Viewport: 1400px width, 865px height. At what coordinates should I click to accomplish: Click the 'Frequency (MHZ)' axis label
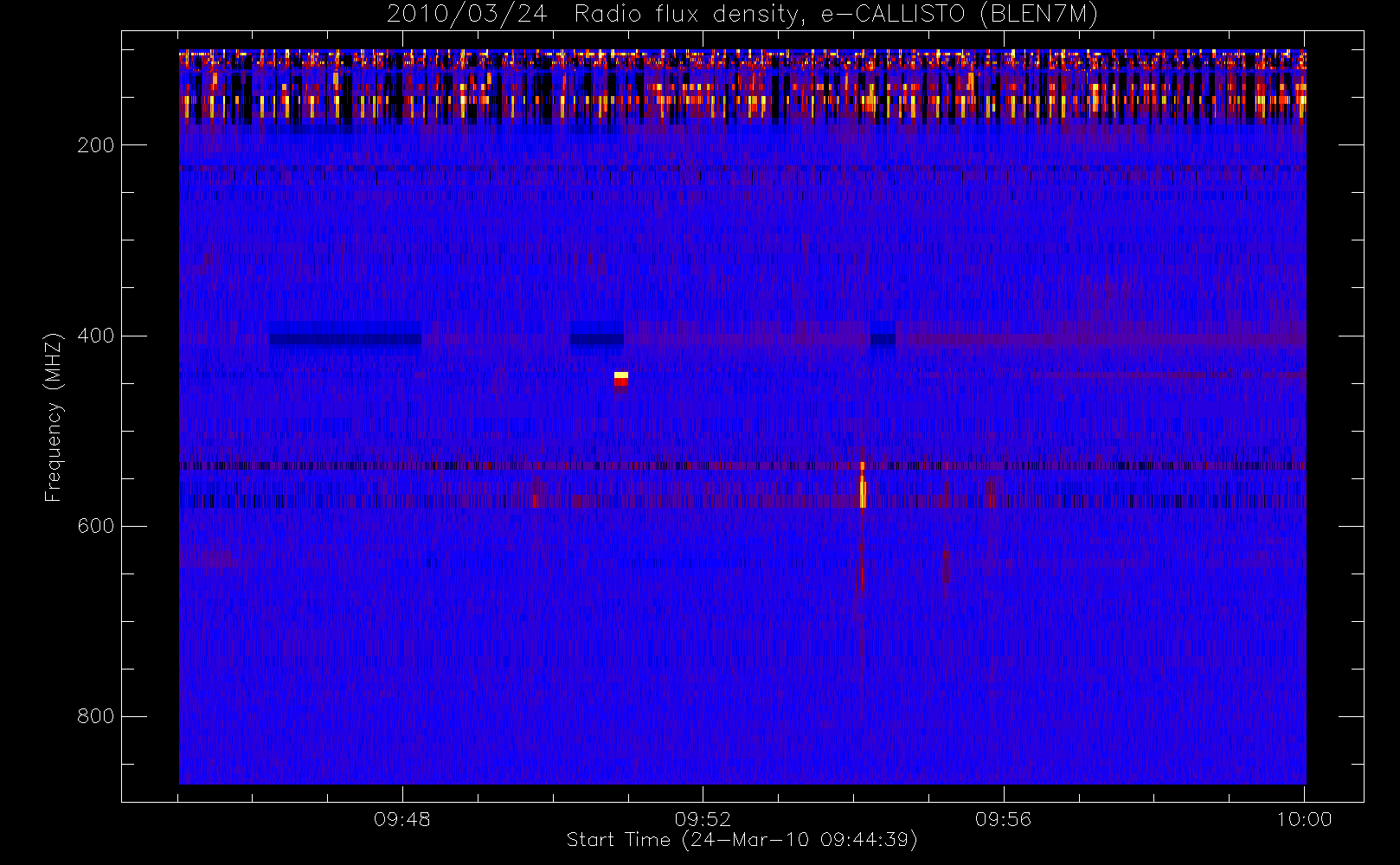pyautogui.click(x=54, y=417)
